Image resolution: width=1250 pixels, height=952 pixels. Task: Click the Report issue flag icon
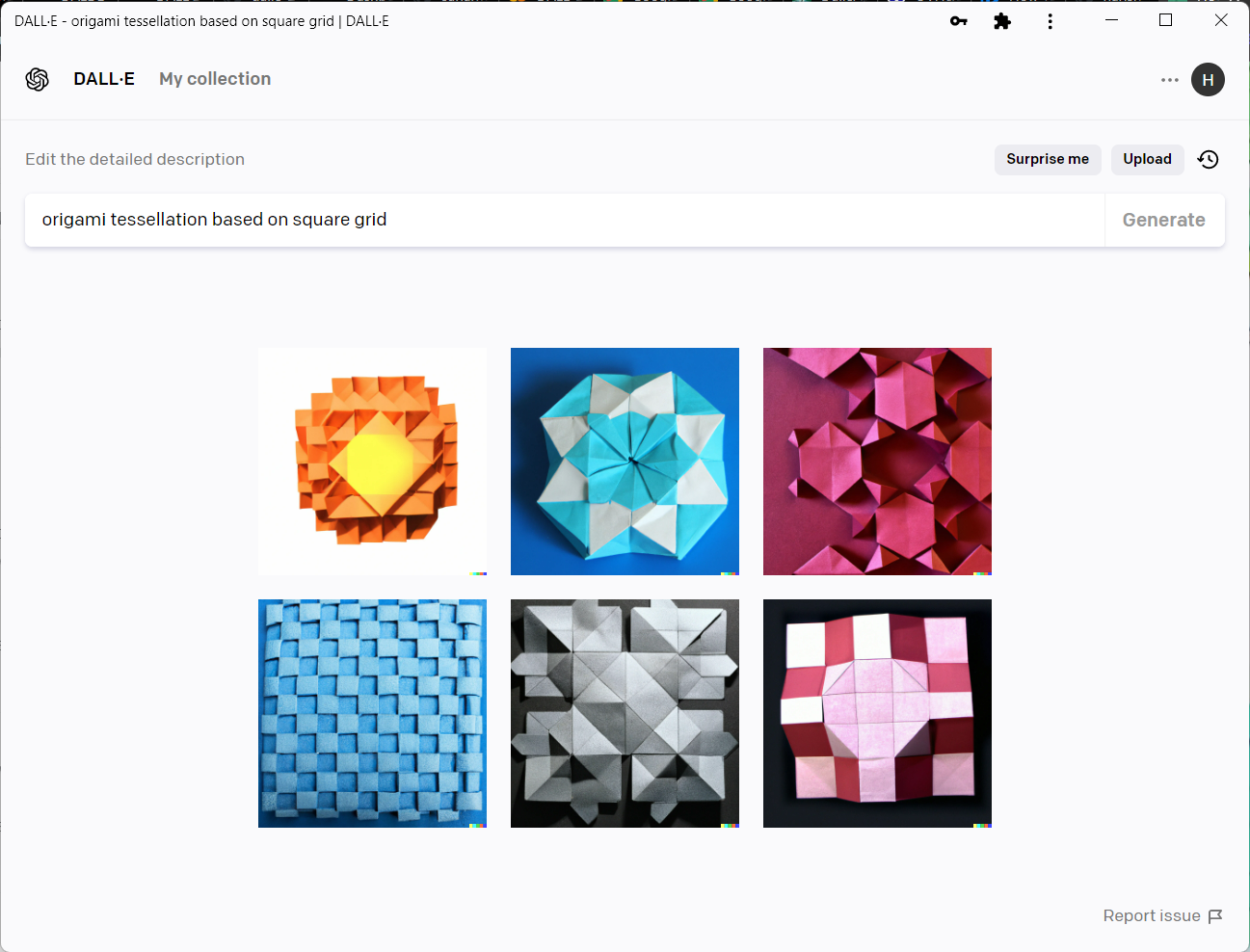coord(1215,915)
